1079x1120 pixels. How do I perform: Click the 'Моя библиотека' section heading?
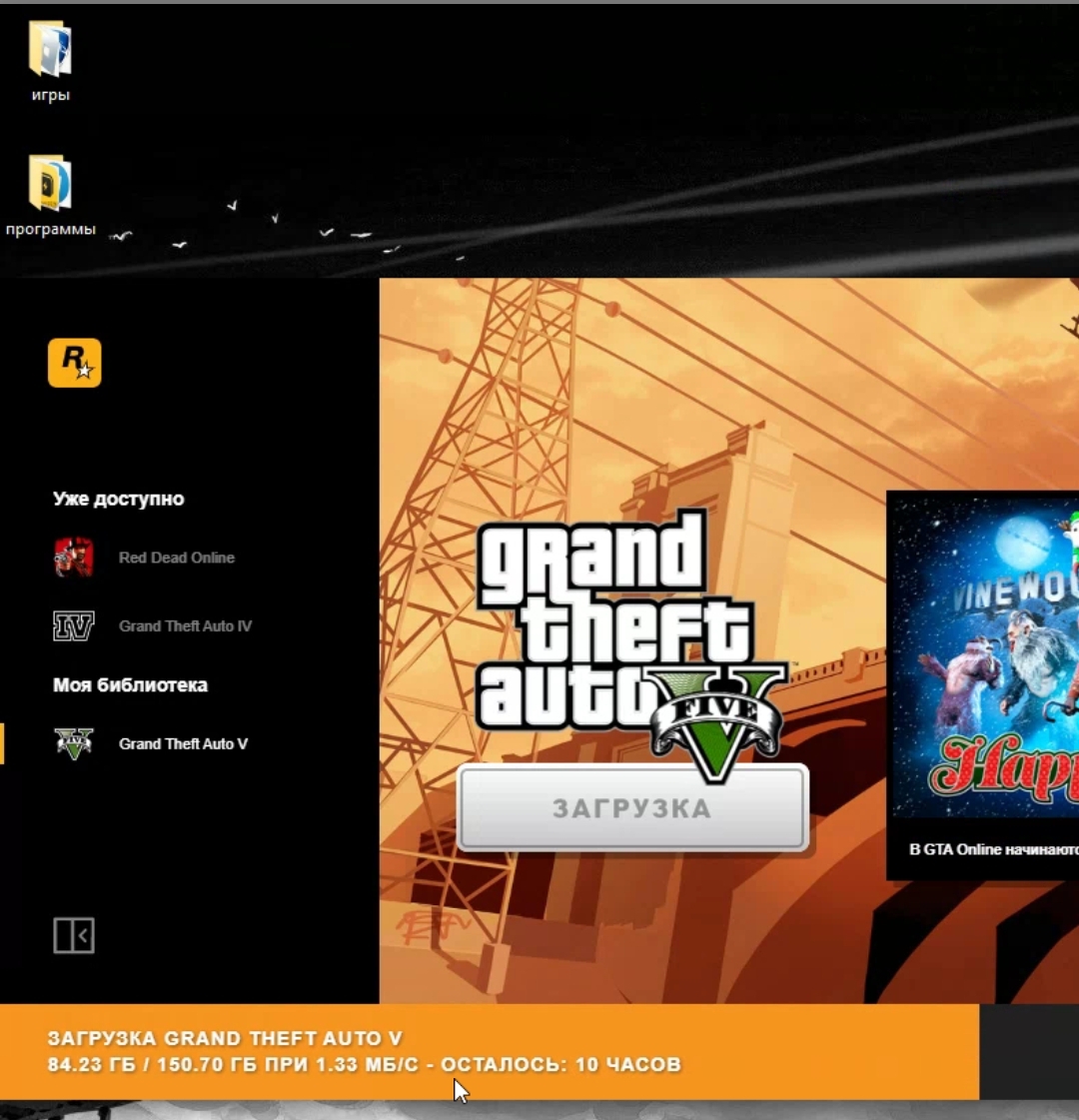[x=130, y=685]
